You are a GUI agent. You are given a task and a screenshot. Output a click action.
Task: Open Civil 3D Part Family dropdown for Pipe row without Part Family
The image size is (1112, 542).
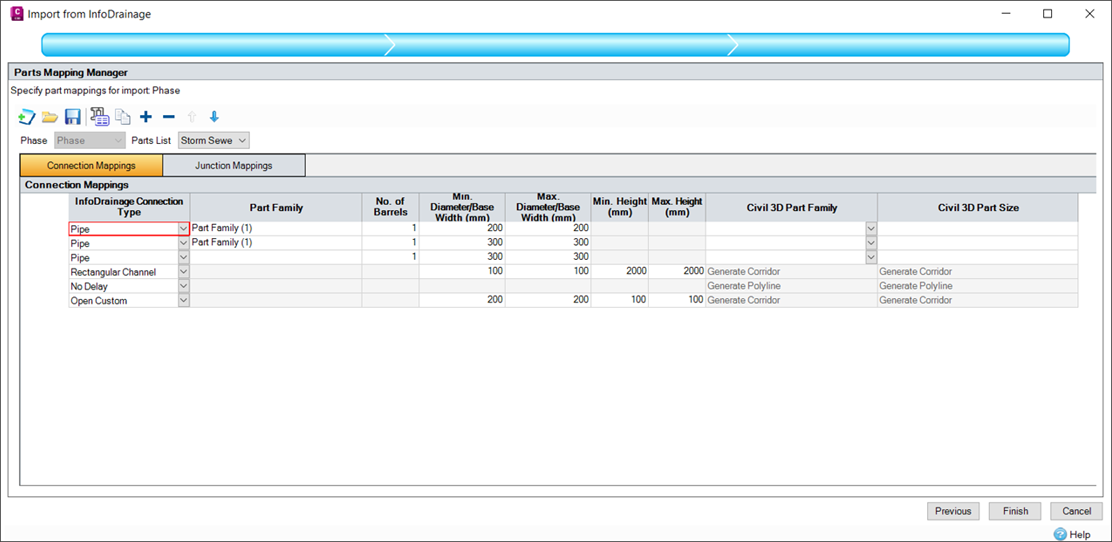(x=871, y=258)
